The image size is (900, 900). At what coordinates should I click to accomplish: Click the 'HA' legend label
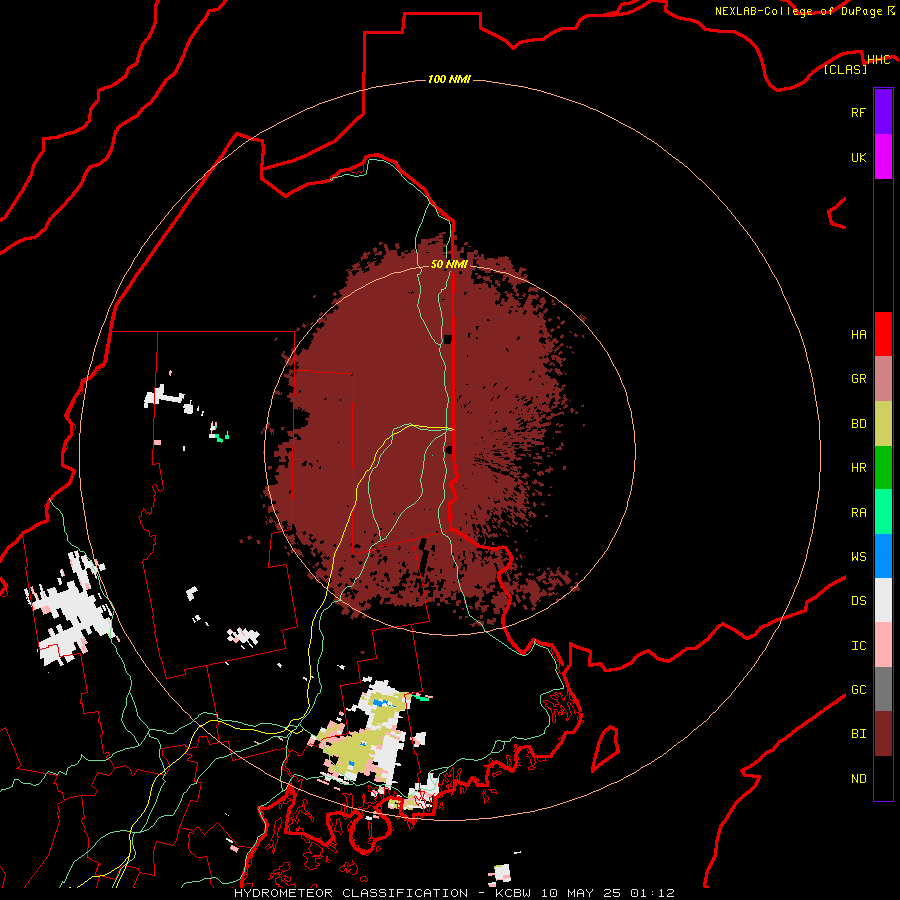[x=858, y=335]
